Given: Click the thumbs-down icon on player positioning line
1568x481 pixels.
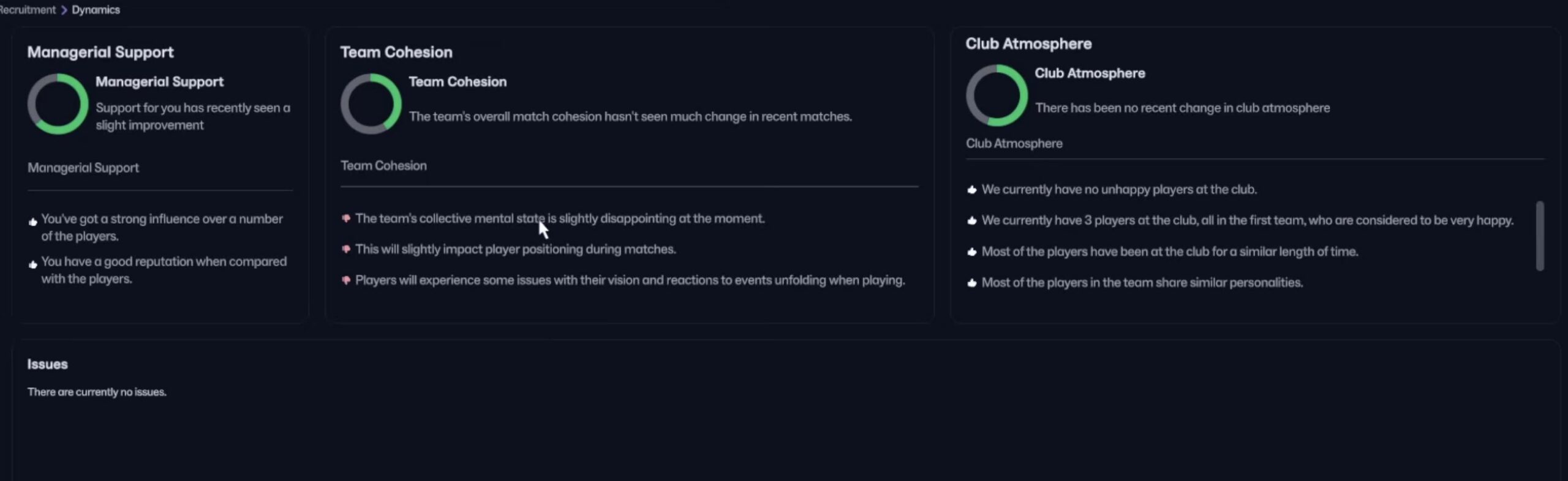Looking at the screenshot, I should [346, 249].
